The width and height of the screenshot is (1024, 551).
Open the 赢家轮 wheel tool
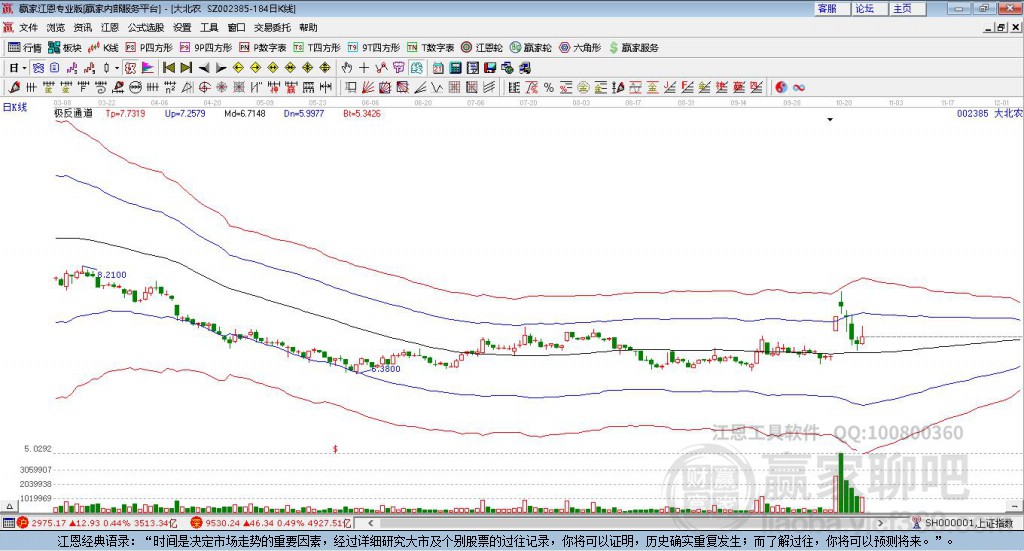pos(531,48)
